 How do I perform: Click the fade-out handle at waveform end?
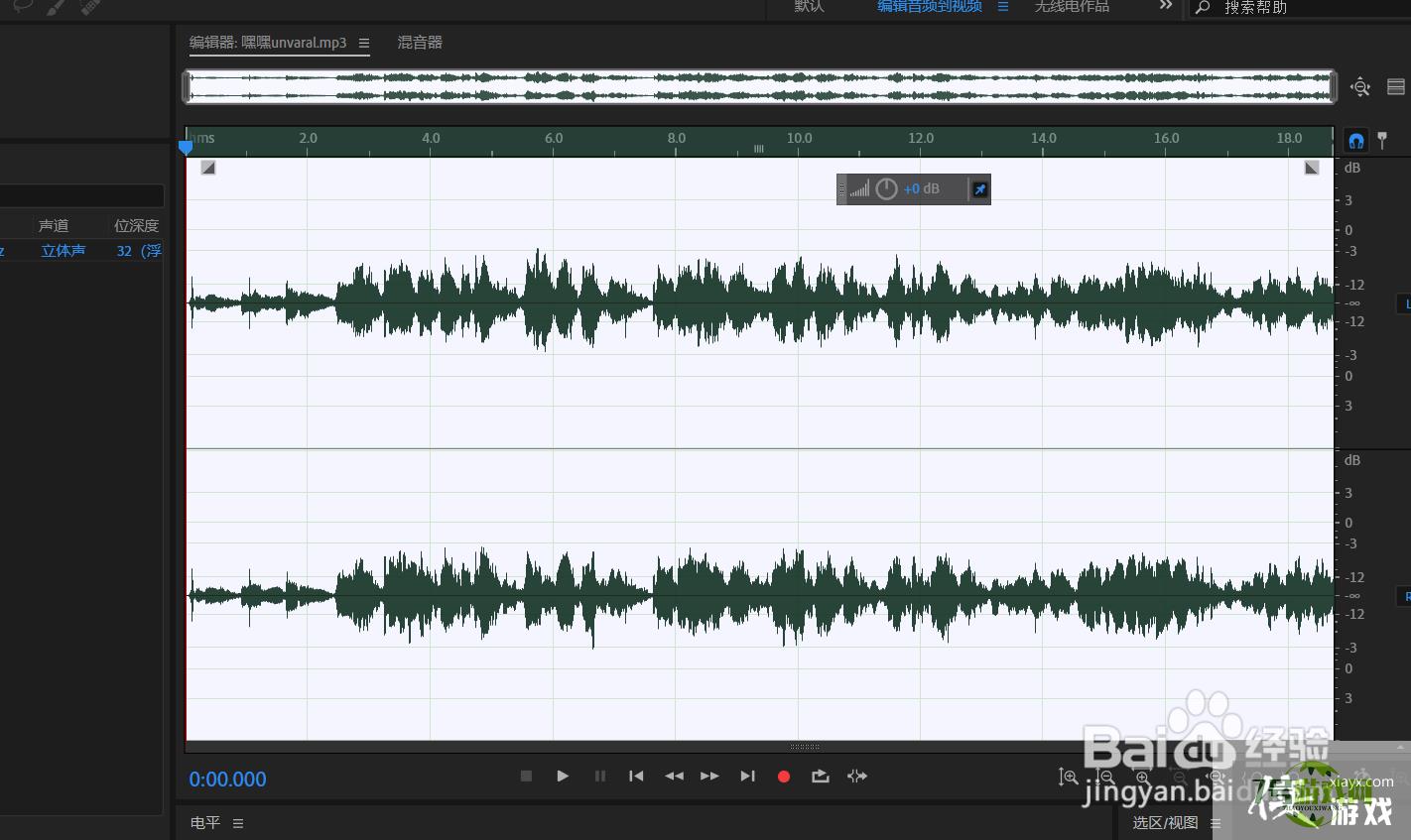[1312, 168]
